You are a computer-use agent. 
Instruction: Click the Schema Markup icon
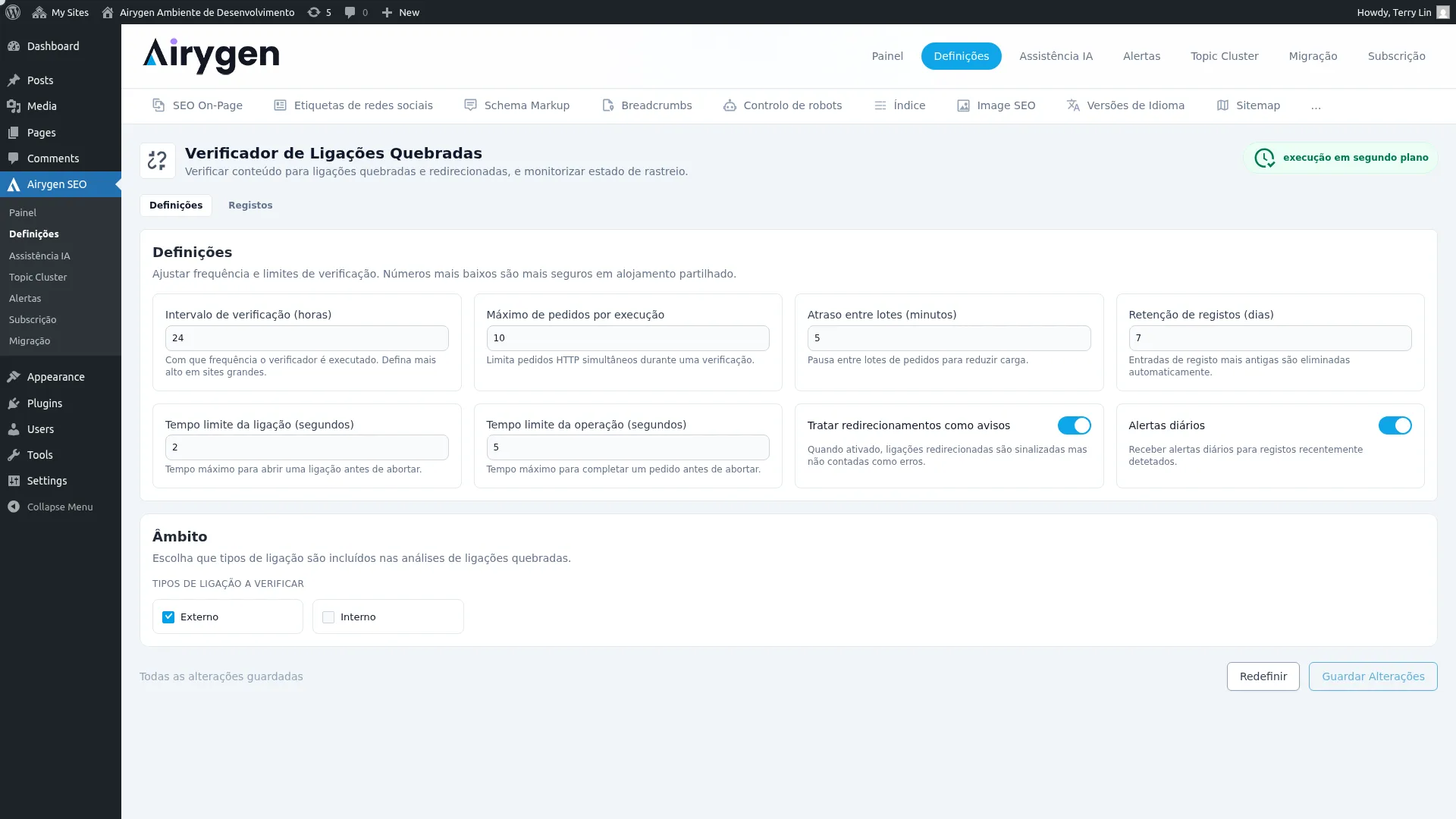[470, 105]
